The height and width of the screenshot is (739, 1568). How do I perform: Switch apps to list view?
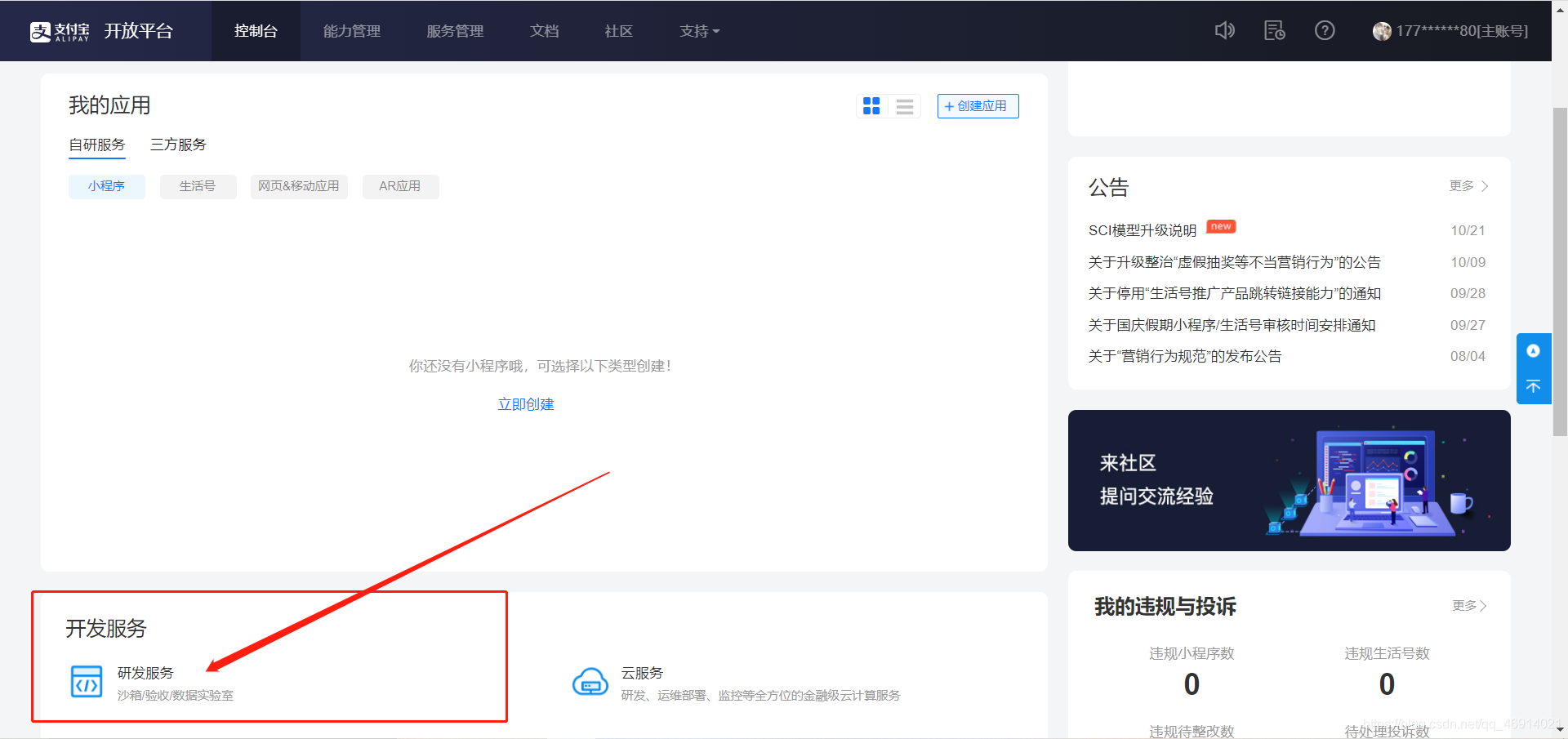(x=905, y=106)
